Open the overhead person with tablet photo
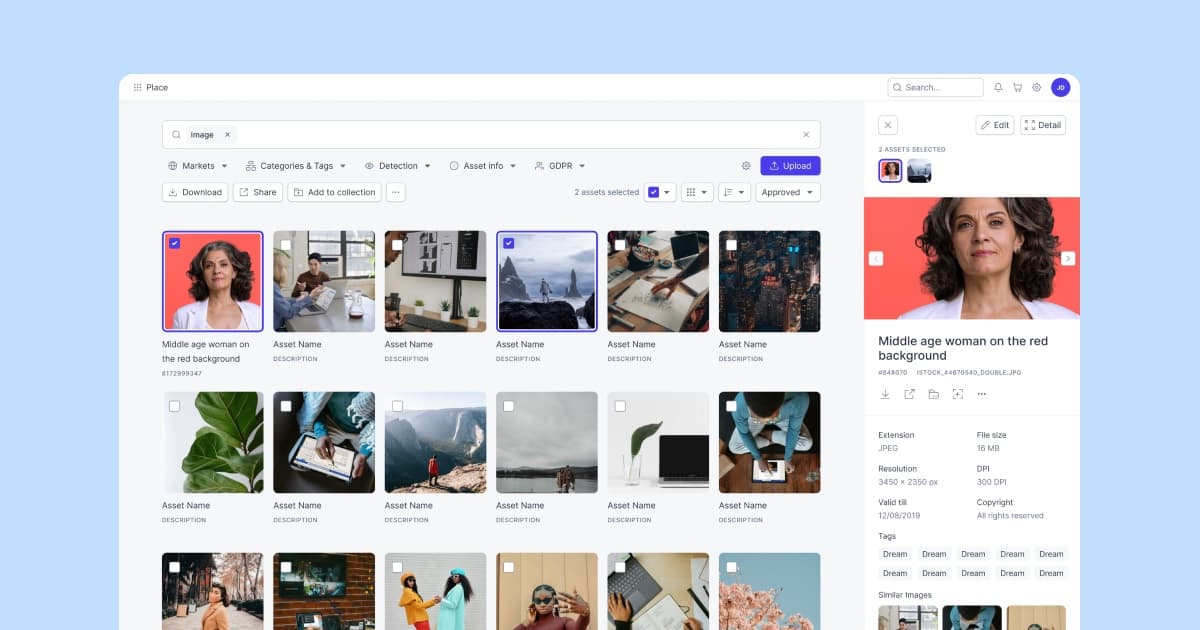 (x=770, y=442)
